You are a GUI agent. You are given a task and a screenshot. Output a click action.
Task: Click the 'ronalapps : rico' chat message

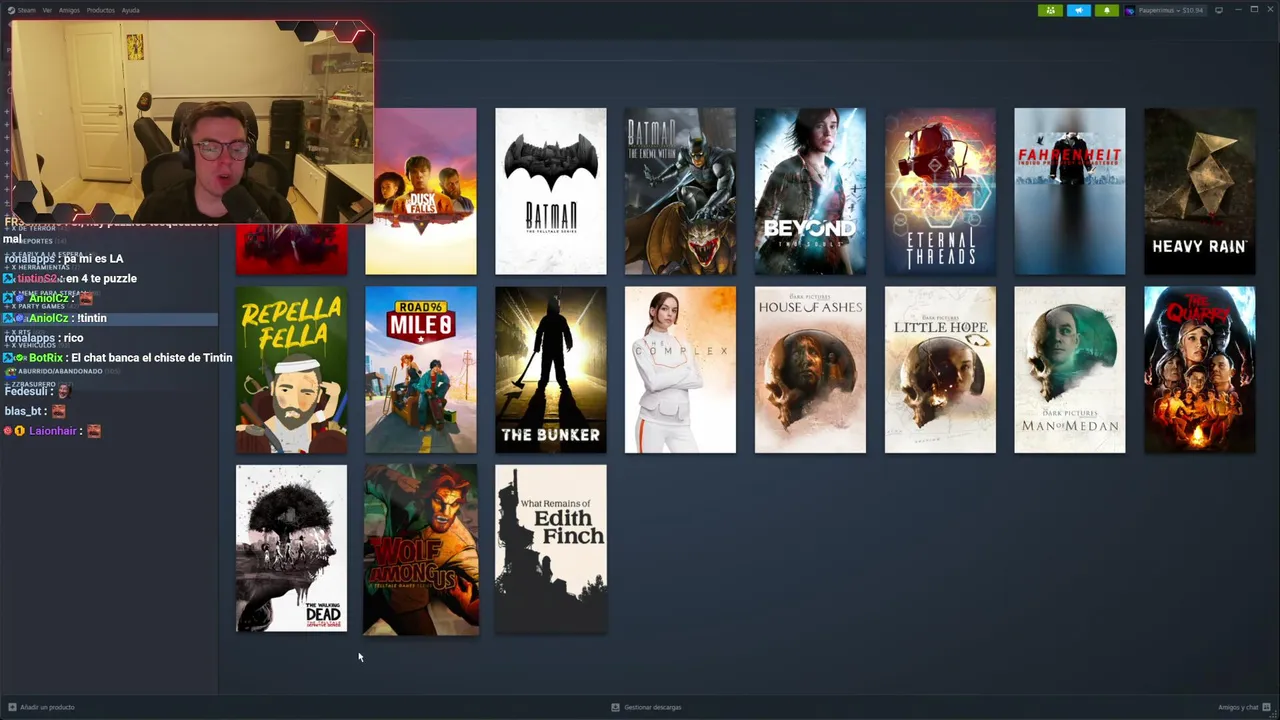click(44, 338)
